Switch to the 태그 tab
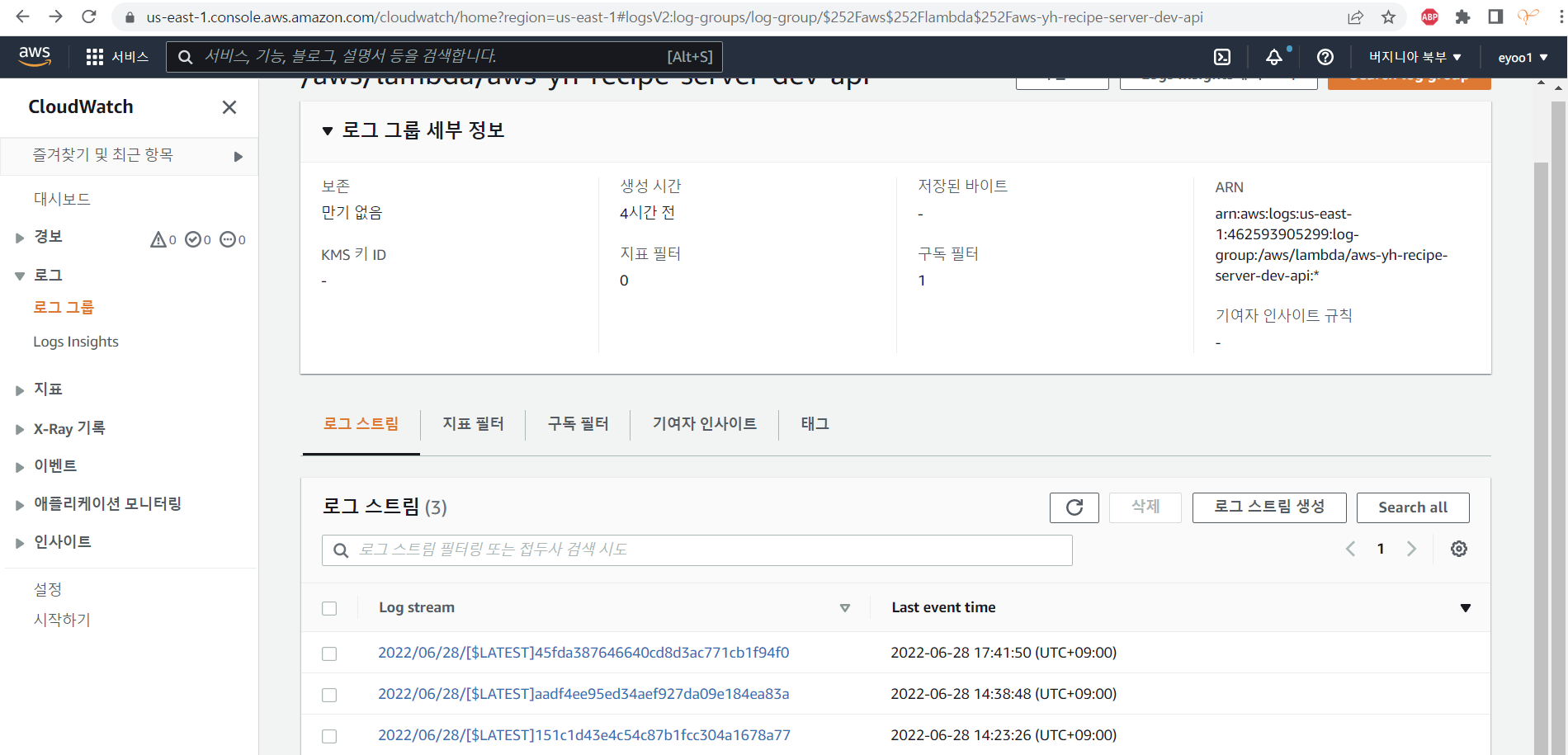Screen dimensions: 1568x755 pos(815,424)
